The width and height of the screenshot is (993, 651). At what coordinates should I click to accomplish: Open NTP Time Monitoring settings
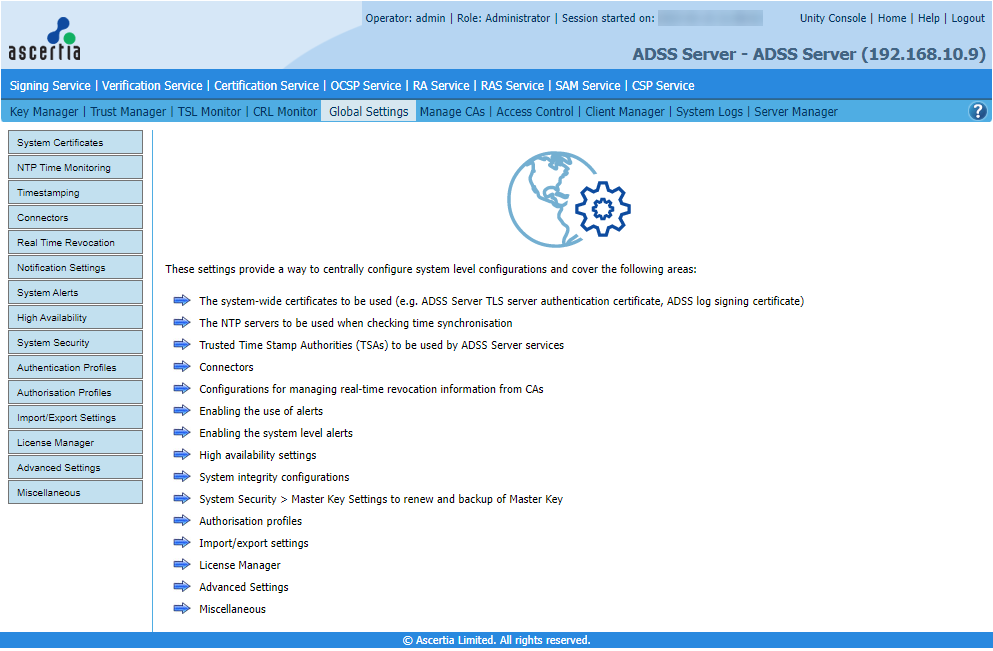tap(75, 168)
